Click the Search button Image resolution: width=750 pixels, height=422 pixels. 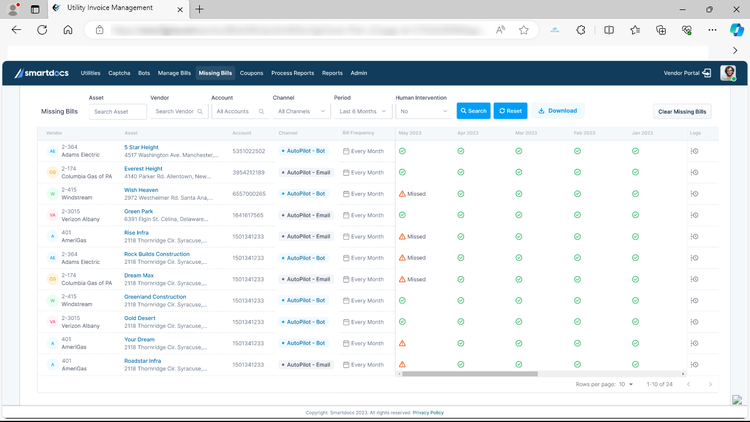474,111
